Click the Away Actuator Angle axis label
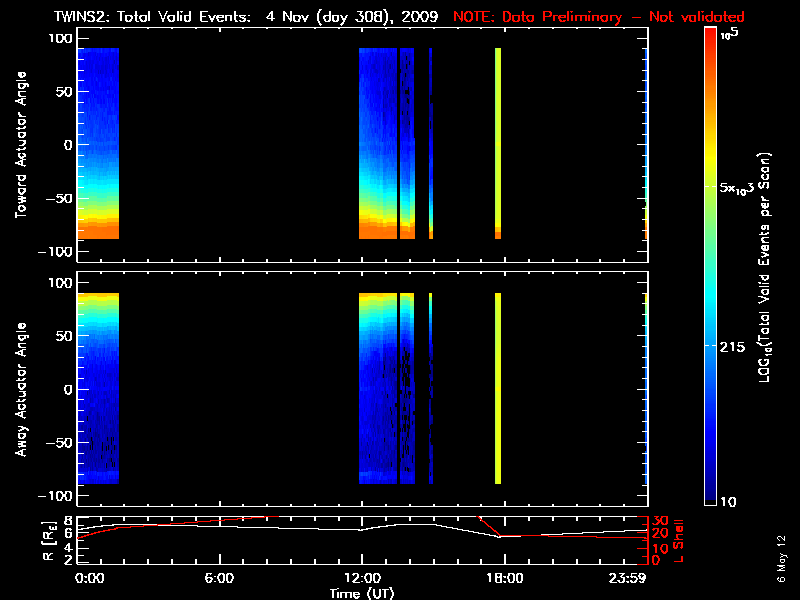Image resolution: width=800 pixels, height=600 pixels. [x=21, y=389]
